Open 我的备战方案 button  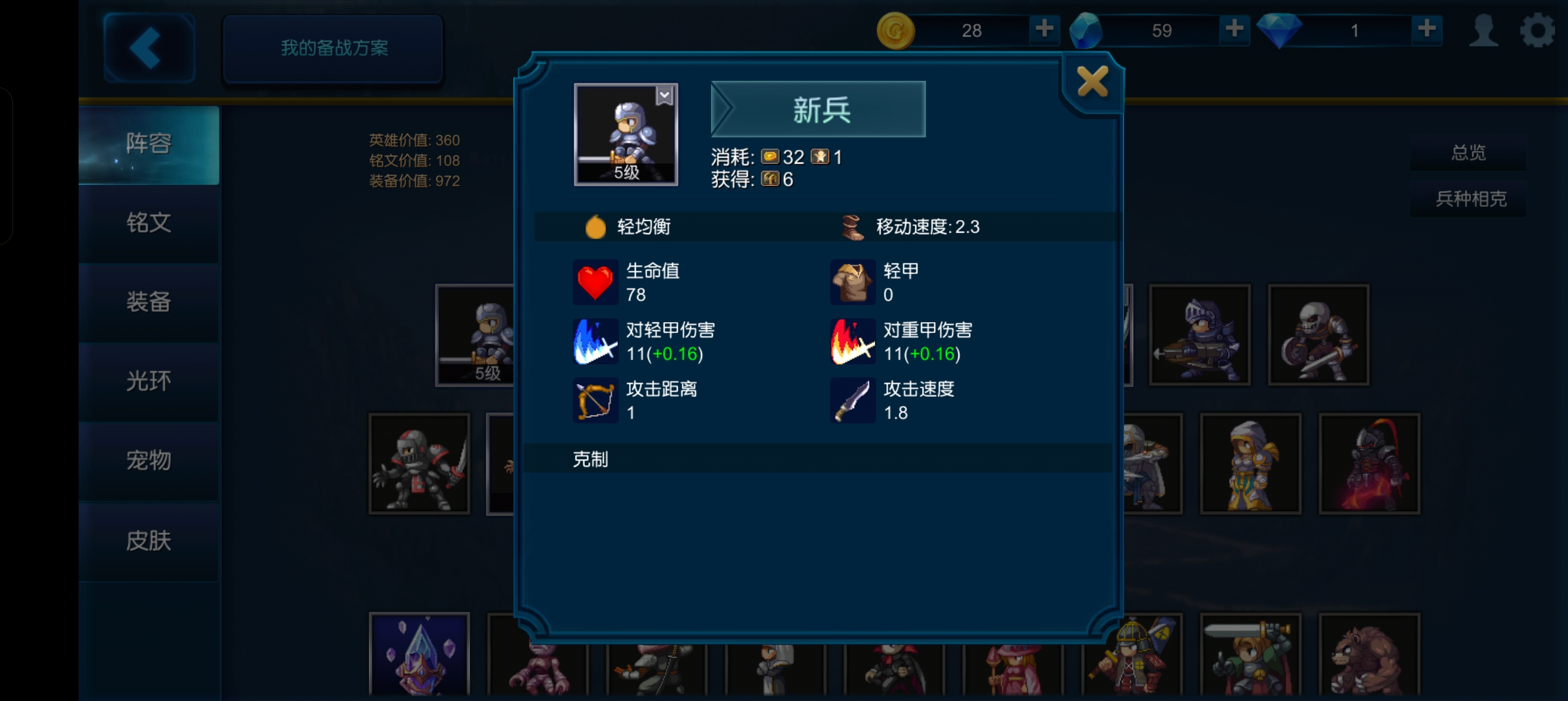pyautogui.click(x=334, y=48)
